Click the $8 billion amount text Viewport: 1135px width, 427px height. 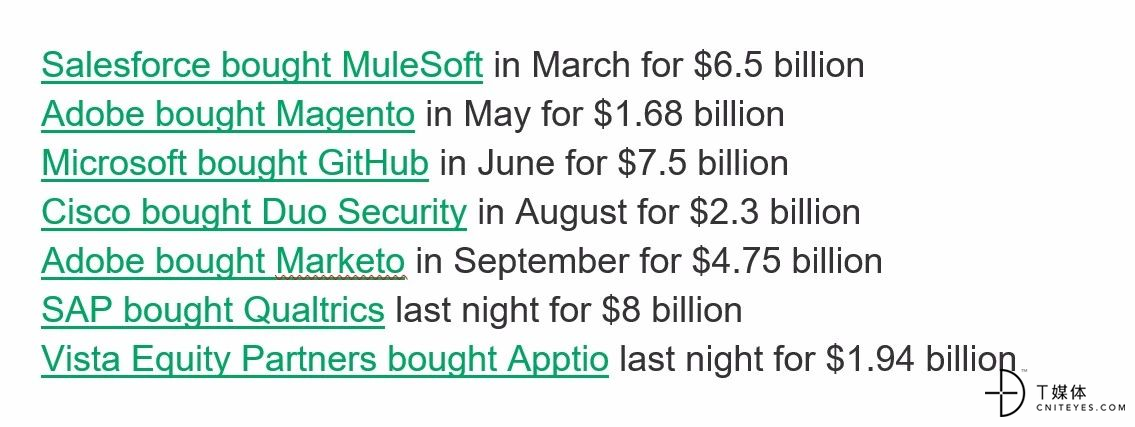pos(672,310)
